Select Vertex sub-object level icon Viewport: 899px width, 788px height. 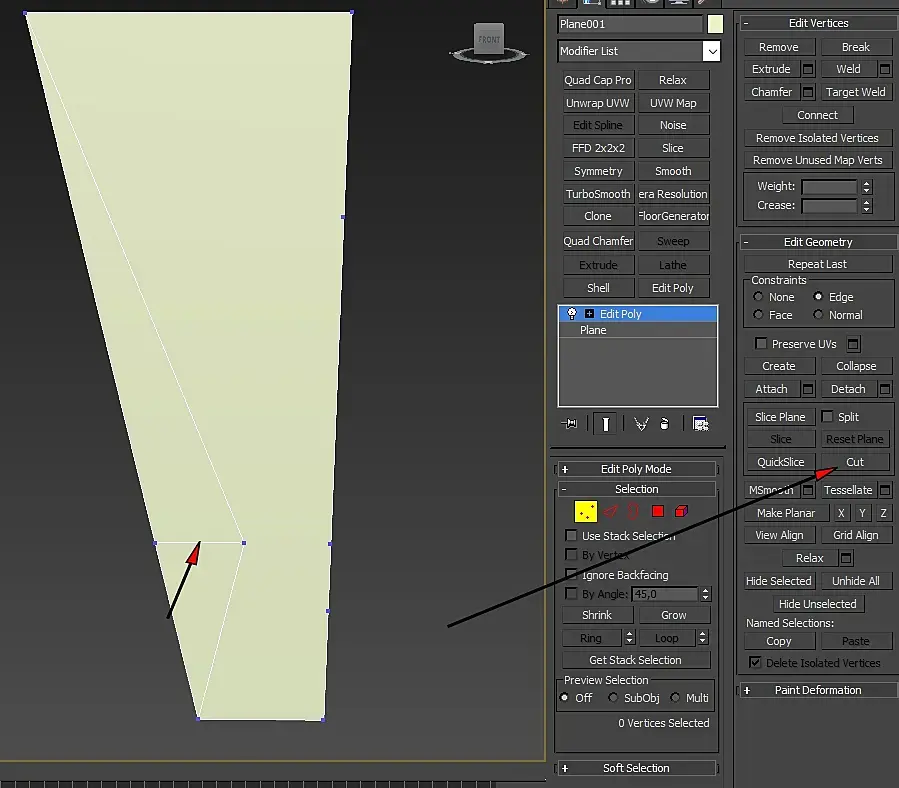pos(586,512)
